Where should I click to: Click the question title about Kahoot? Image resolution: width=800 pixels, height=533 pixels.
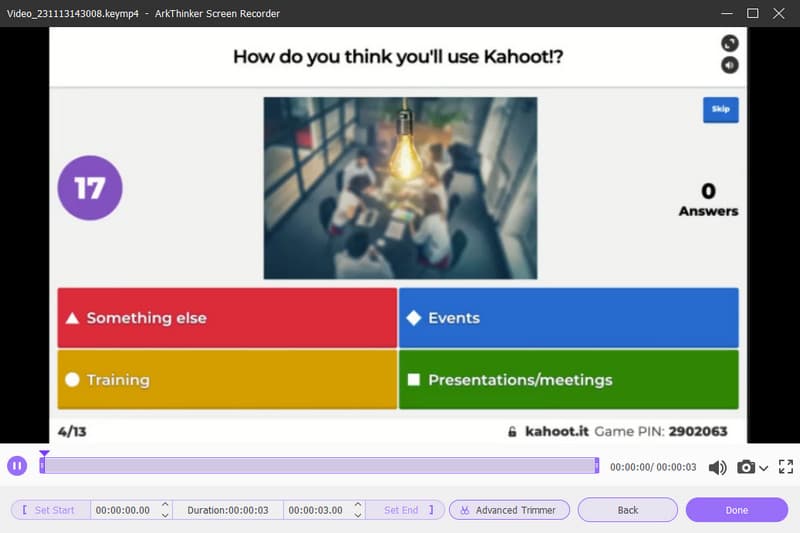click(398, 57)
